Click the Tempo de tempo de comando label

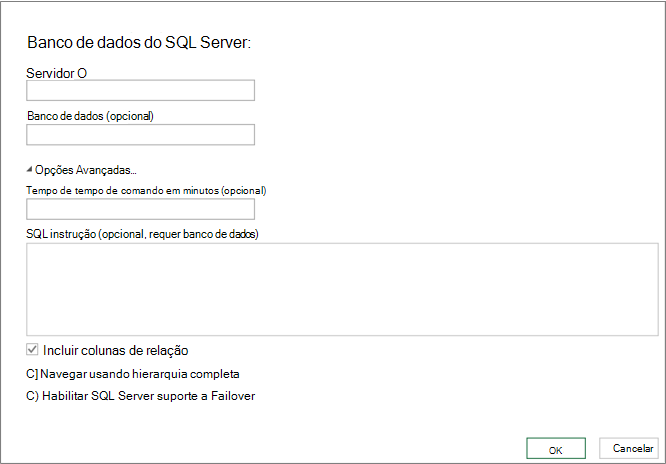pos(146,190)
